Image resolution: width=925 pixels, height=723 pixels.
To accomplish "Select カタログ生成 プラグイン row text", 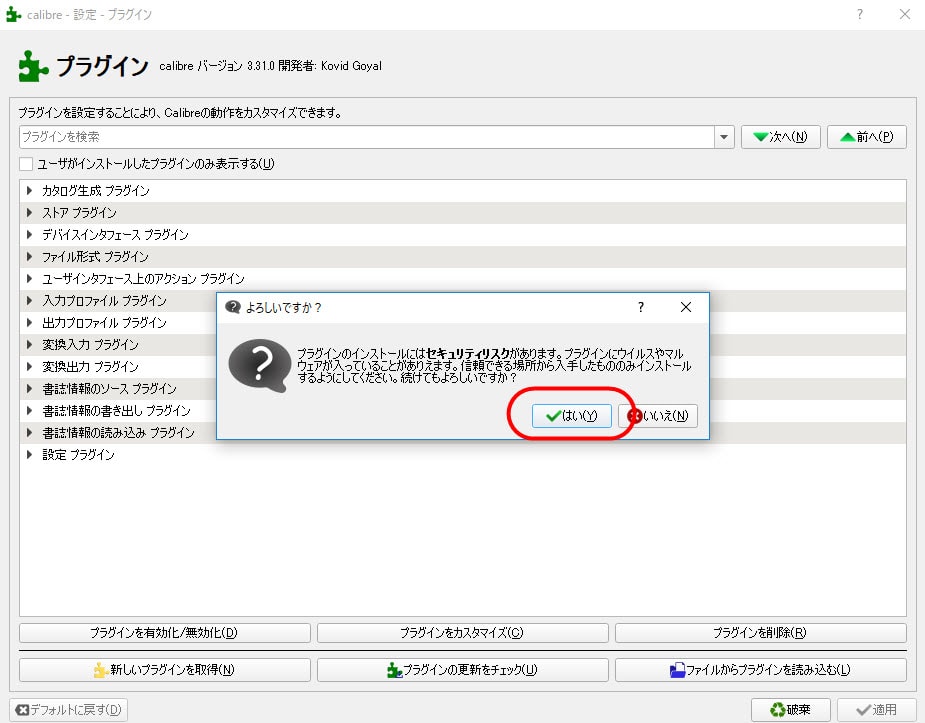I will 96,190.
